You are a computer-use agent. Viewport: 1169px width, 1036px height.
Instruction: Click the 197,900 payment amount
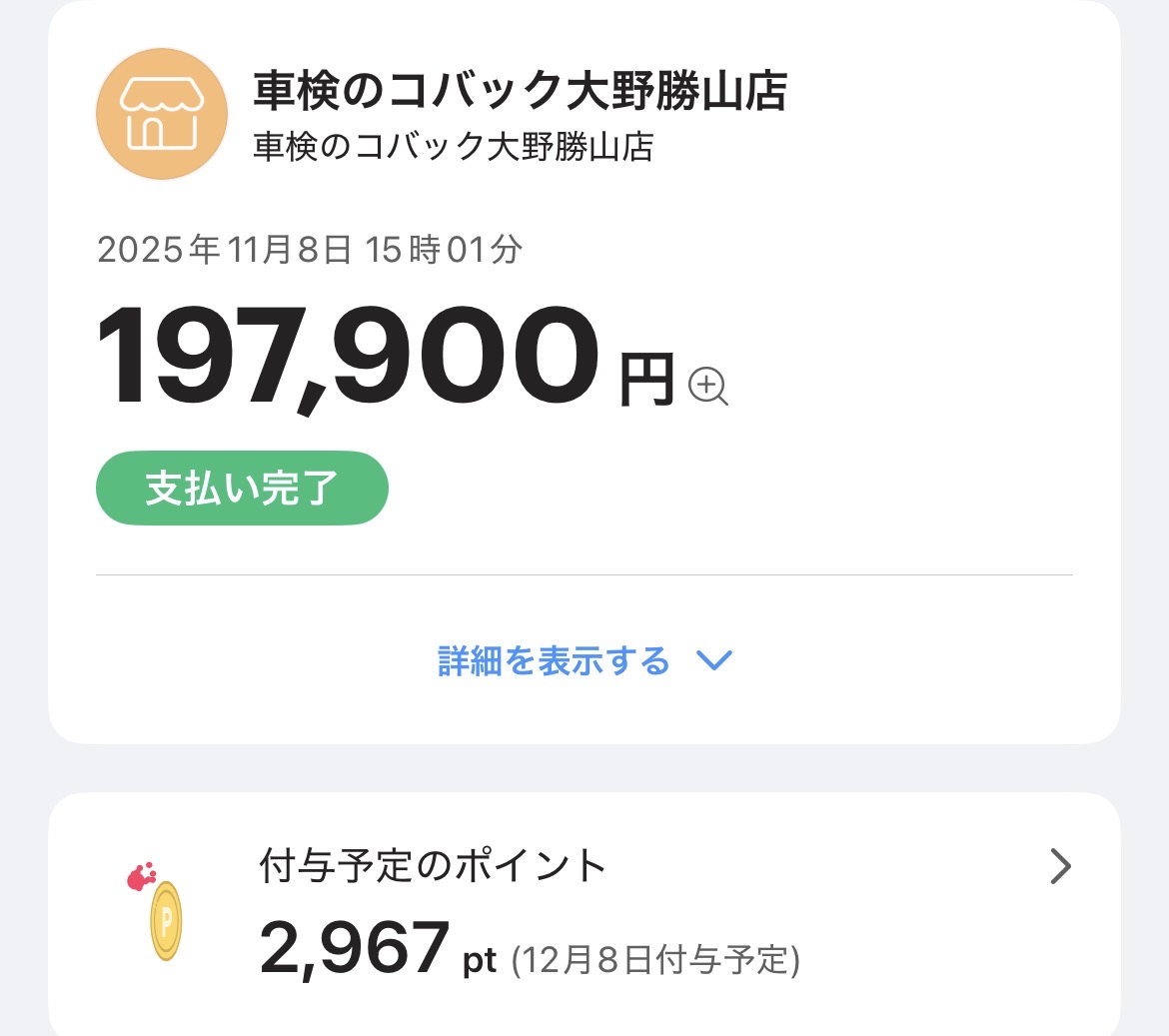(348, 357)
